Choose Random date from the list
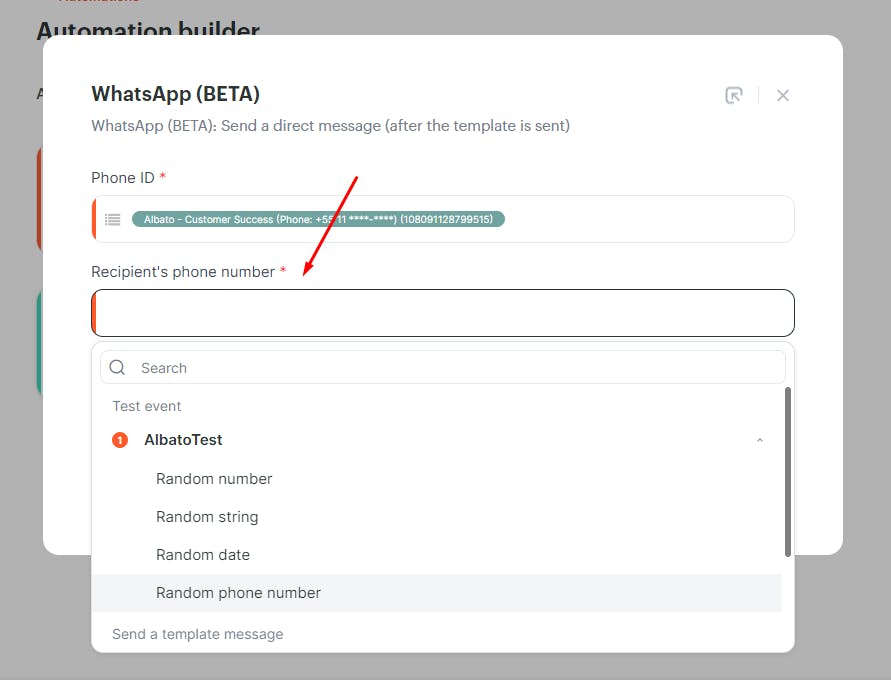 click(x=436, y=555)
